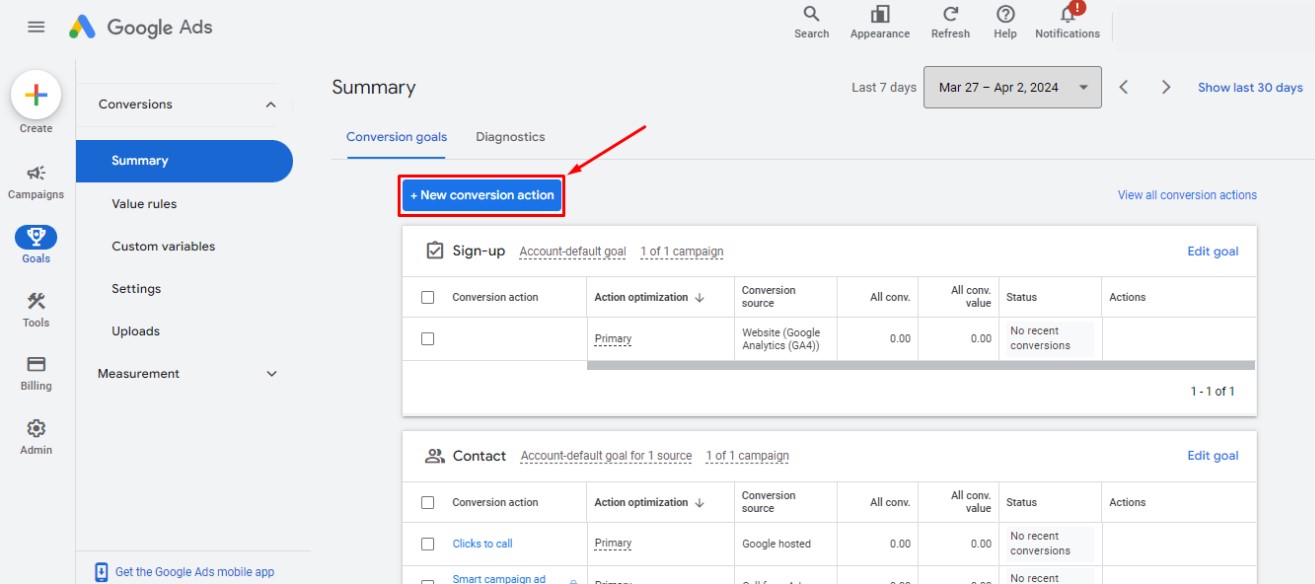Open the Clicks to call conversion action
Screen dimensions: 1315x584
[482, 544]
